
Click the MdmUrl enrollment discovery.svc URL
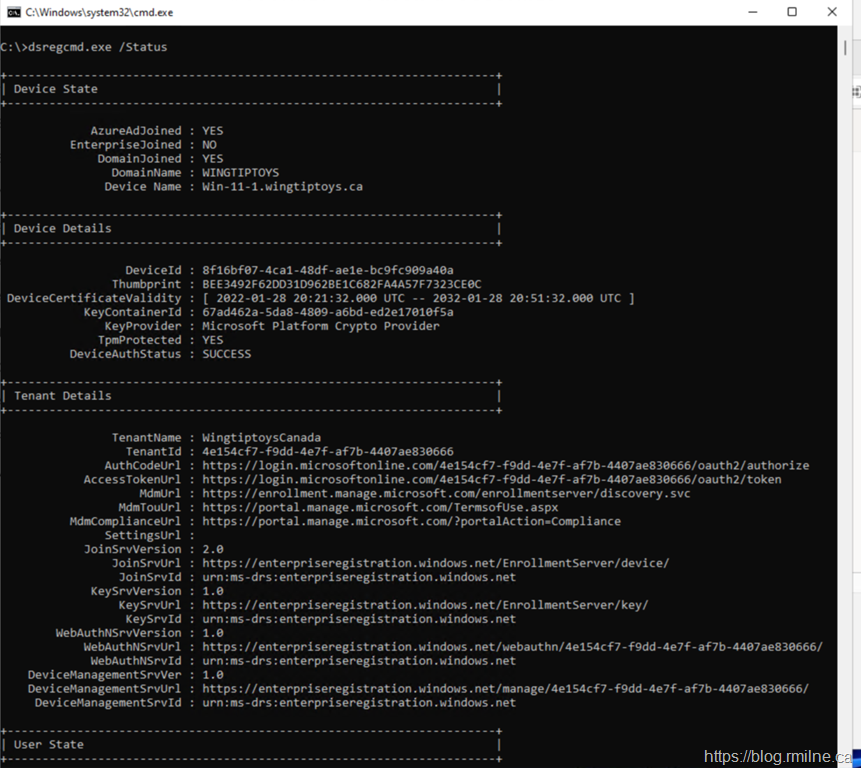tap(445, 493)
